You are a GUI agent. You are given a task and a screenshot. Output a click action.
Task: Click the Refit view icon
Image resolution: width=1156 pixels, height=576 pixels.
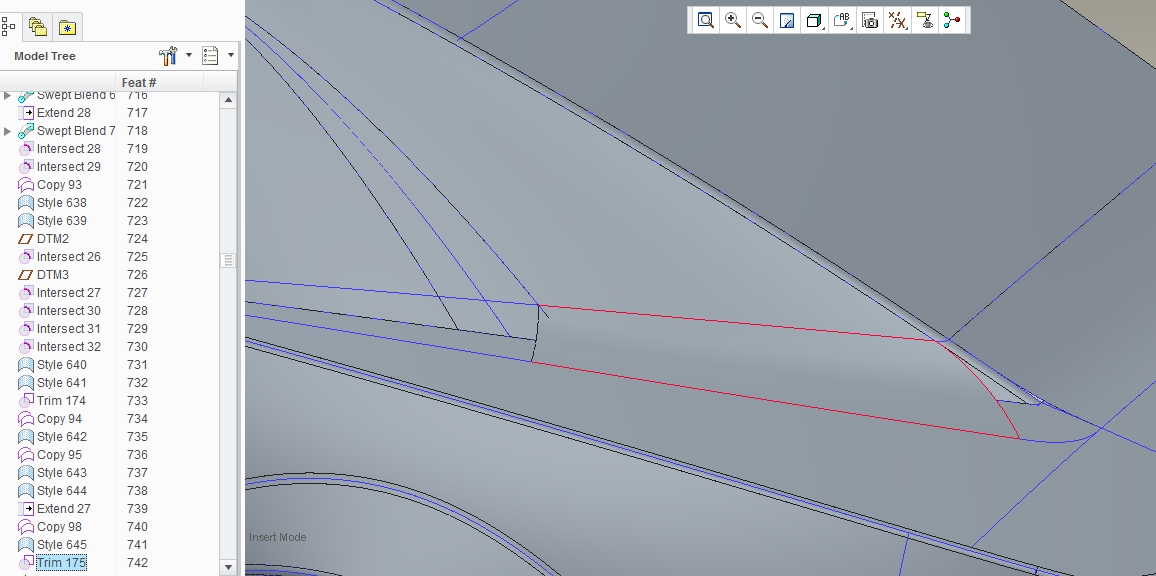pyautogui.click(x=706, y=20)
